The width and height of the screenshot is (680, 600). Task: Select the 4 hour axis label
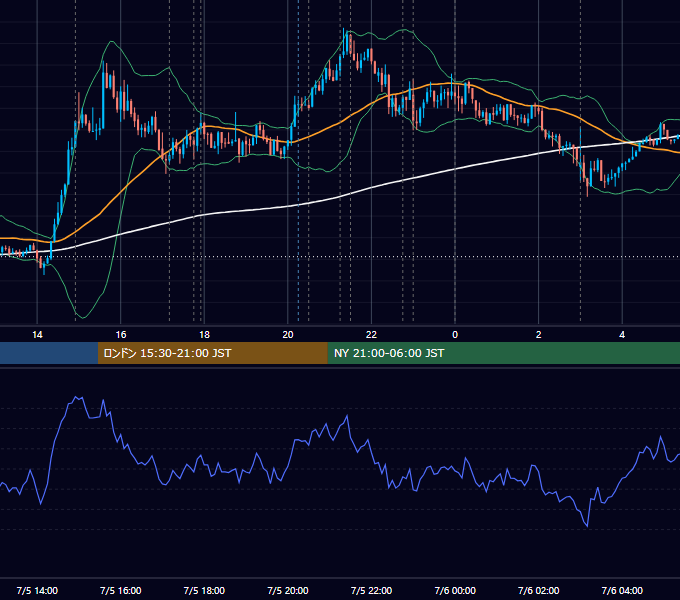coord(622,335)
